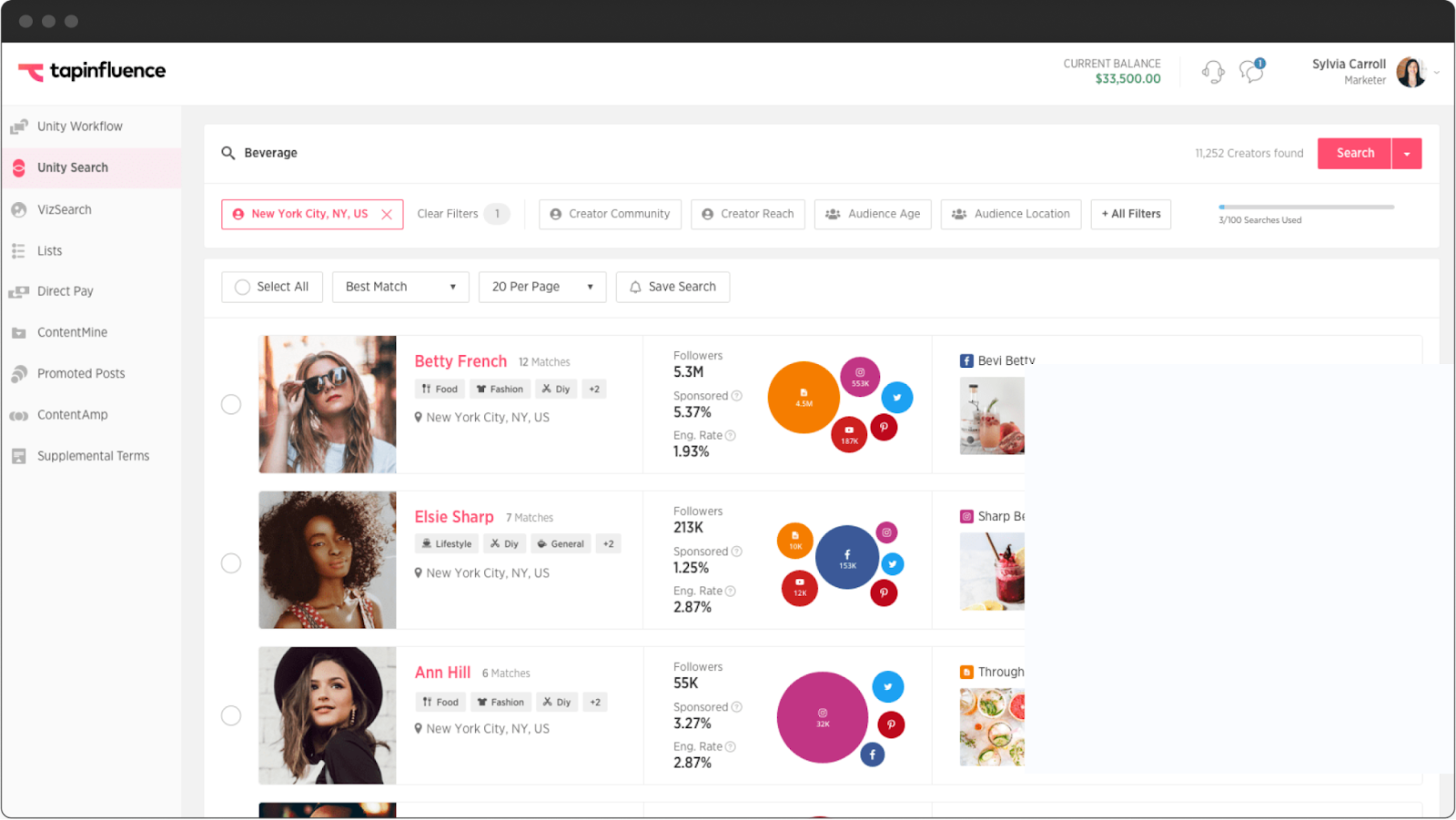Image resolution: width=1456 pixels, height=820 pixels.
Task: Open ContentAmp in the sidebar
Action: pos(91,415)
